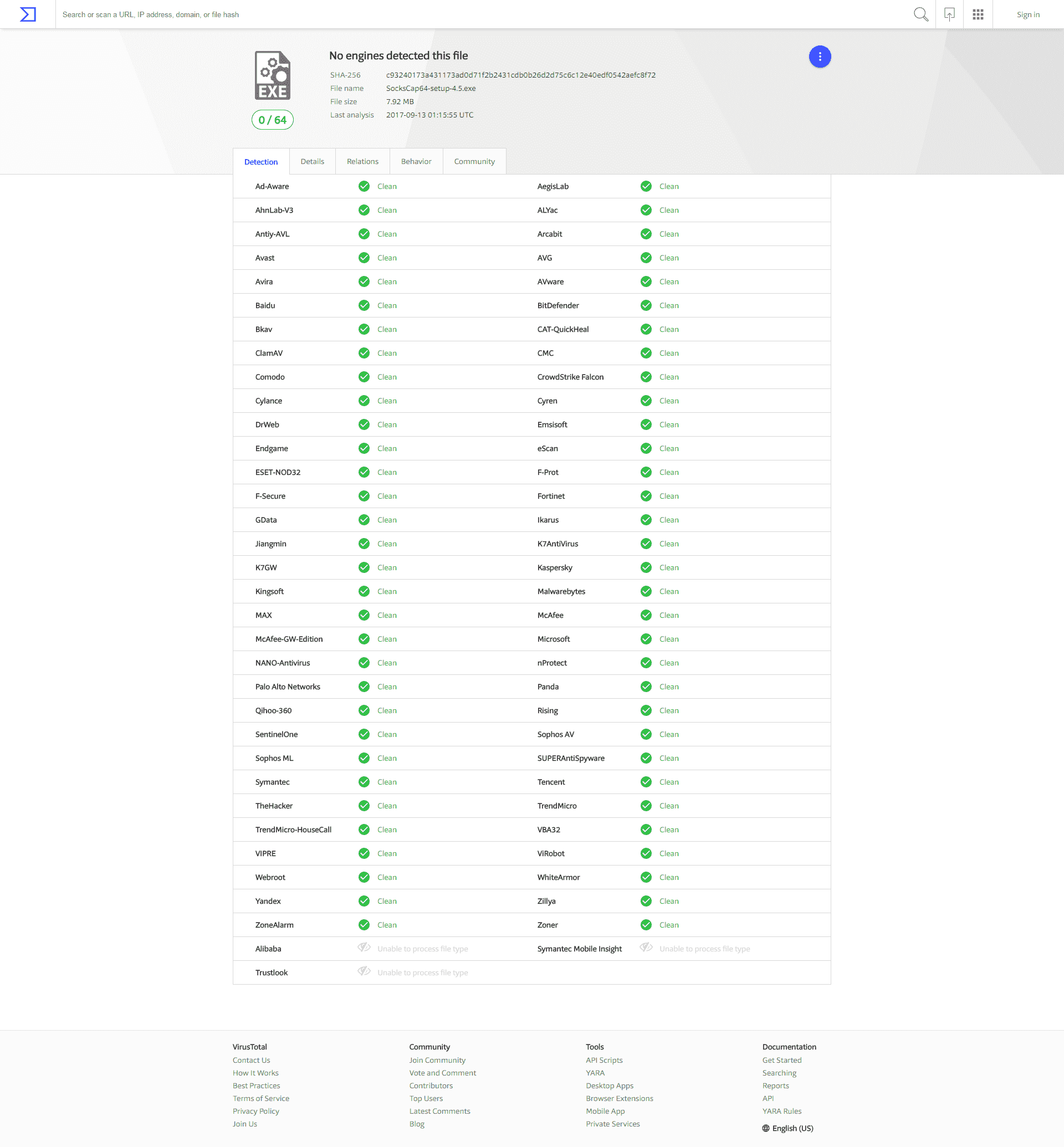Click the green Clean checkmark beside Kaspersky
Screen dimensions: 1064x1147
(646, 567)
